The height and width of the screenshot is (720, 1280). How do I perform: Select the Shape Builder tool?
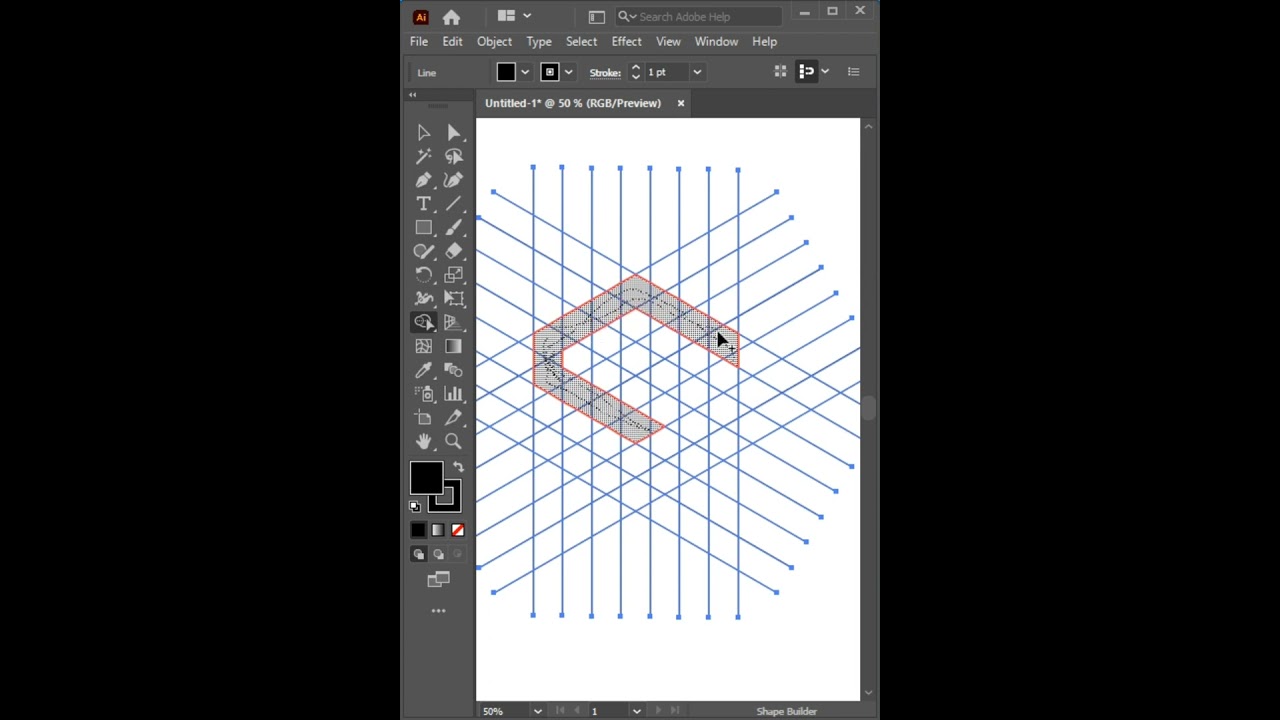coord(424,322)
